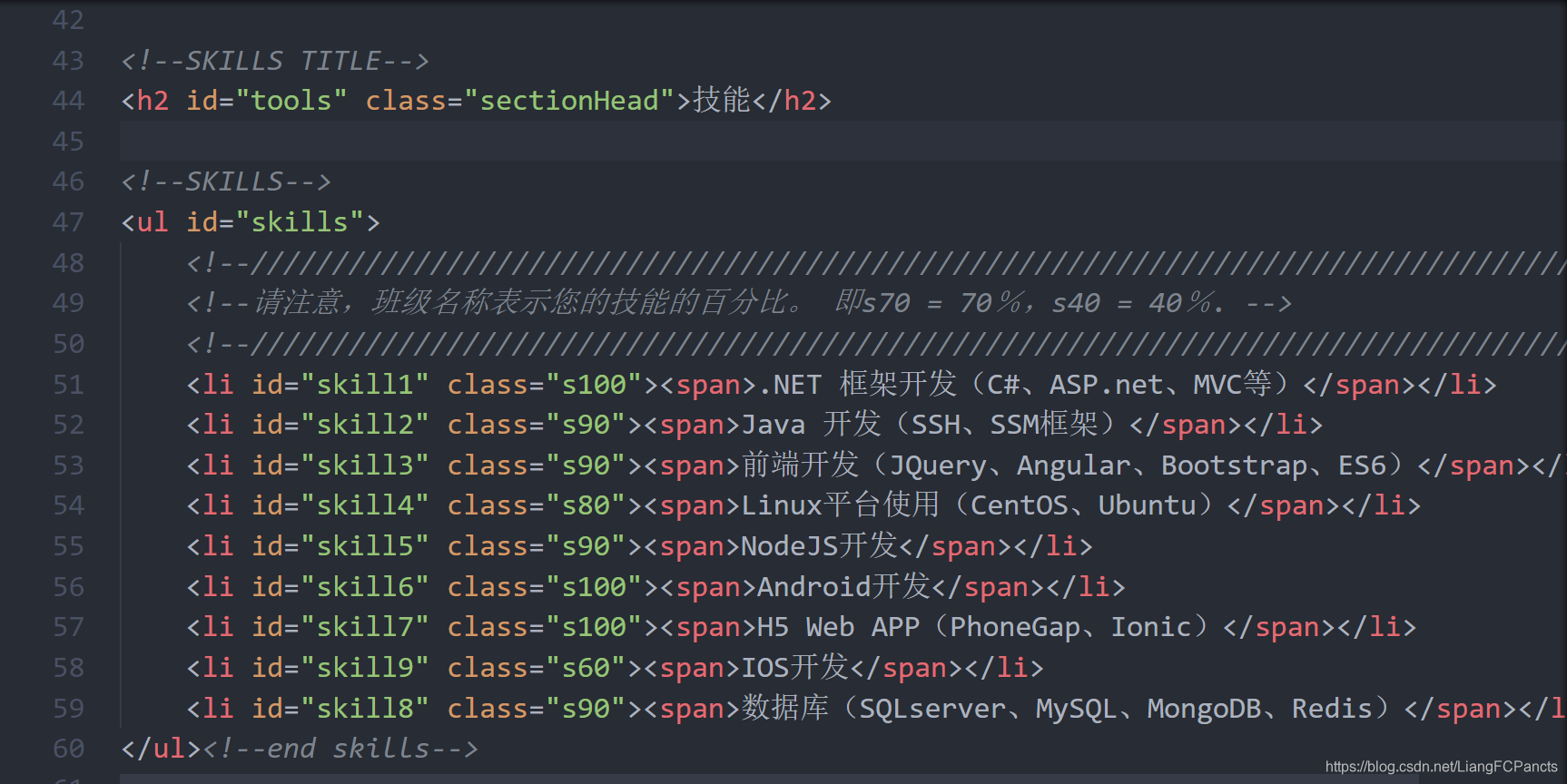Click the SKILLS TITLE comment text
The height and width of the screenshot is (784, 1567).
(x=275, y=61)
